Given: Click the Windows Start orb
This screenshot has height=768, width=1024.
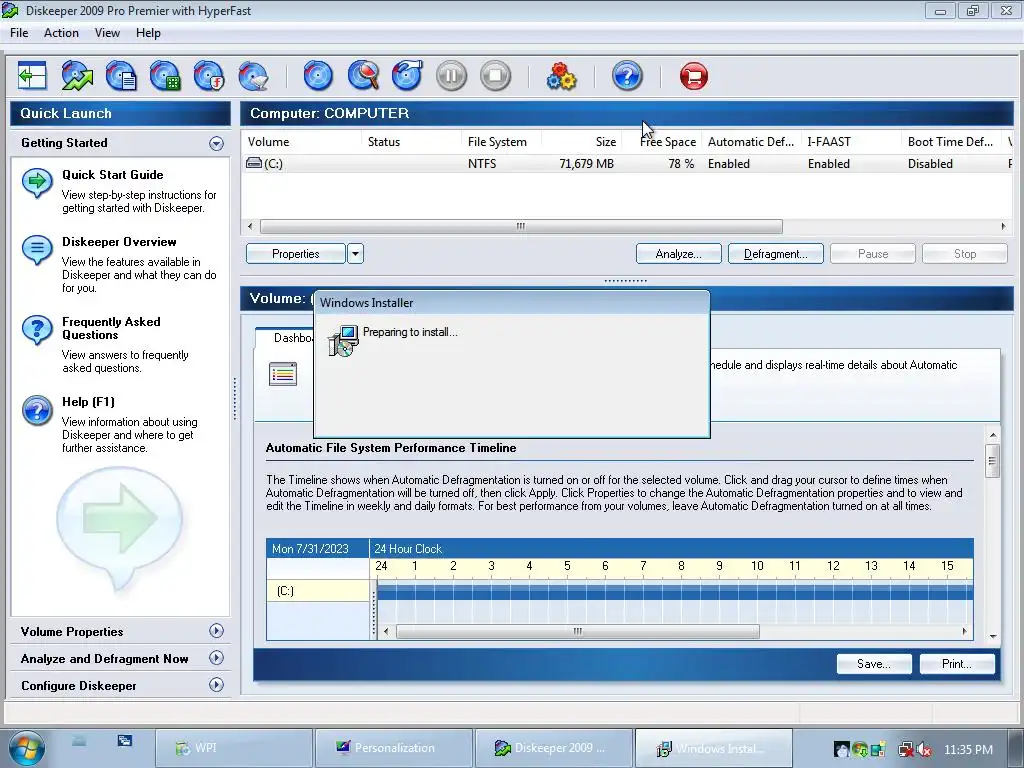Looking at the screenshot, I should point(26,748).
